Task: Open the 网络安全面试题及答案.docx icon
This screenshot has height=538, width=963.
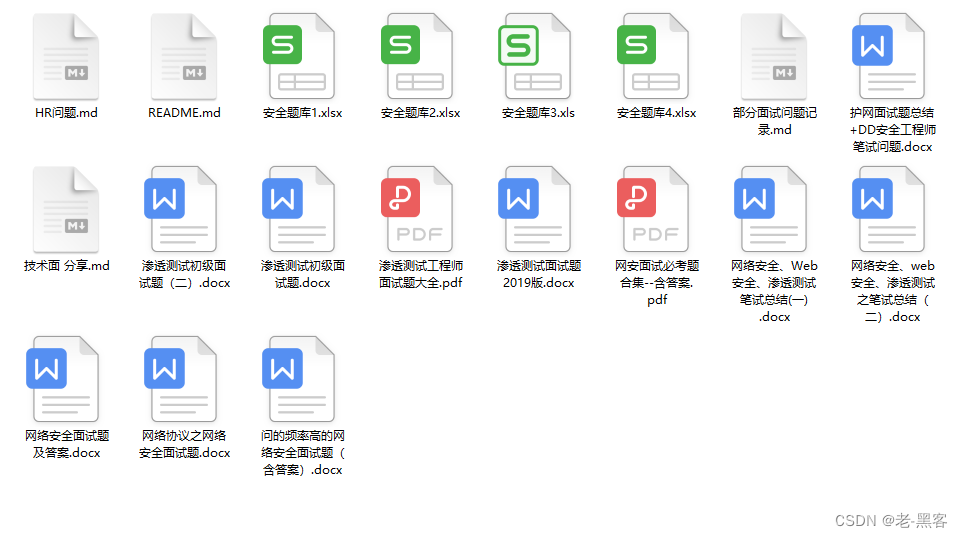Action: click(x=63, y=380)
